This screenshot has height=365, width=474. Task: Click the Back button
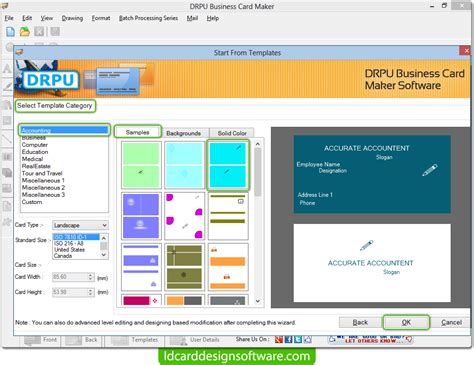[360, 322]
